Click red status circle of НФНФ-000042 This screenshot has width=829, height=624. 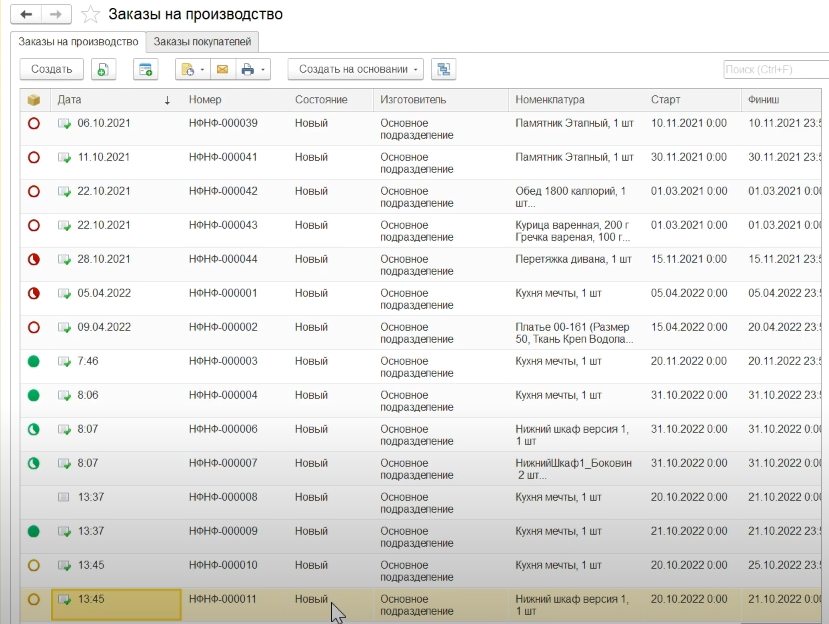point(34,191)
